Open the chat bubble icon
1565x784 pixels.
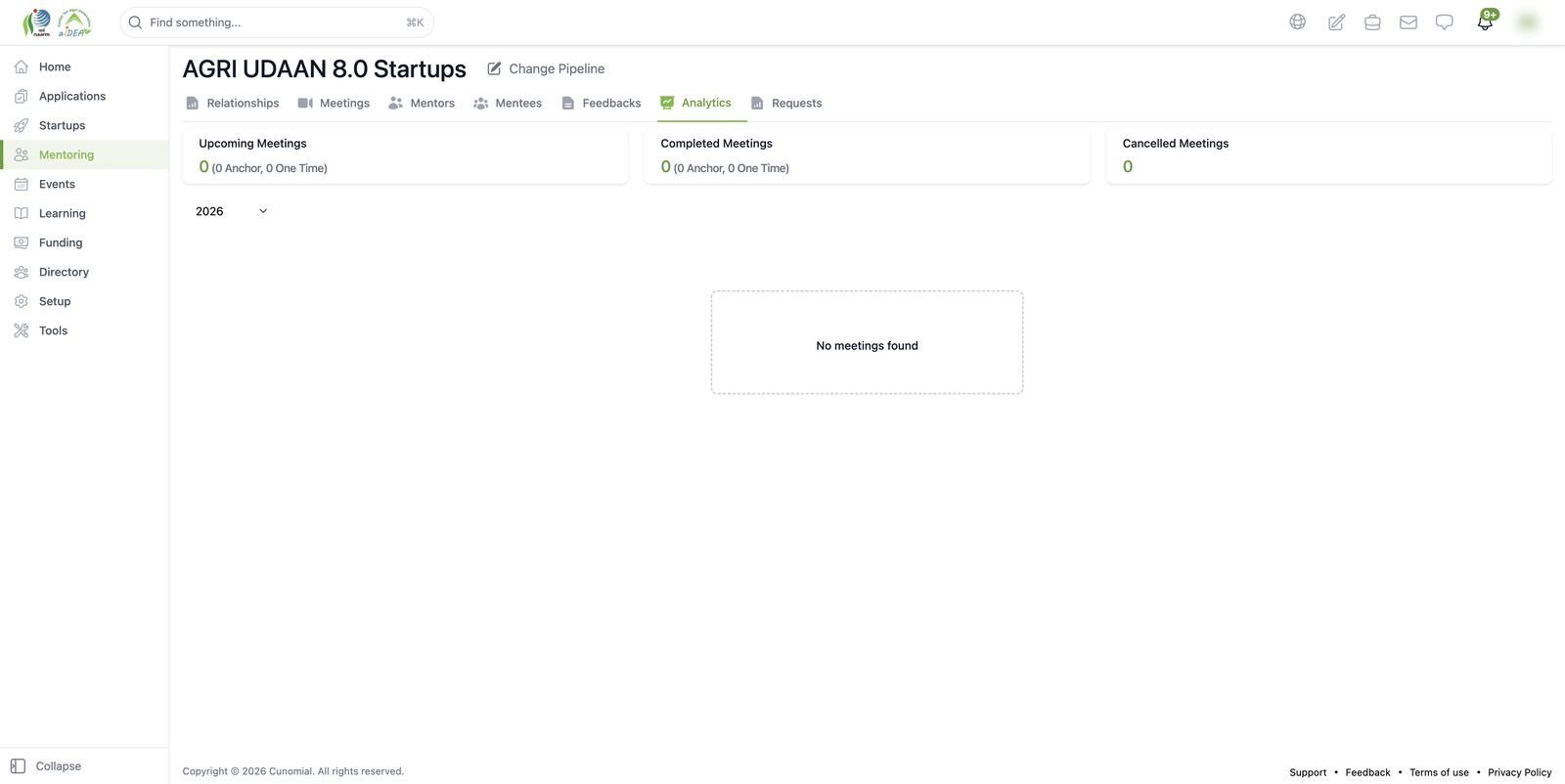[1445, 22]
